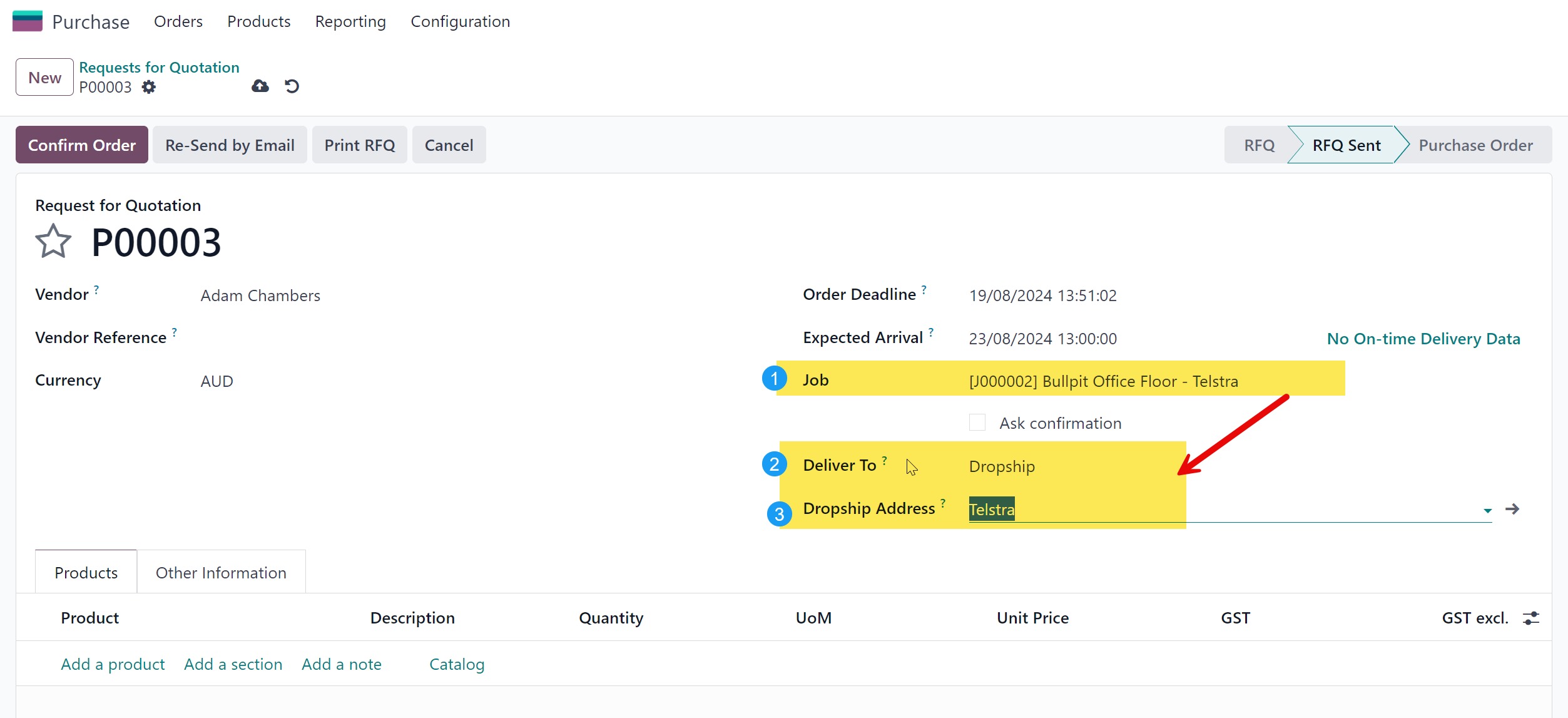Open the Reporting menu
The height and width of the screenshot is (718, 1568).
coord(350,21)
